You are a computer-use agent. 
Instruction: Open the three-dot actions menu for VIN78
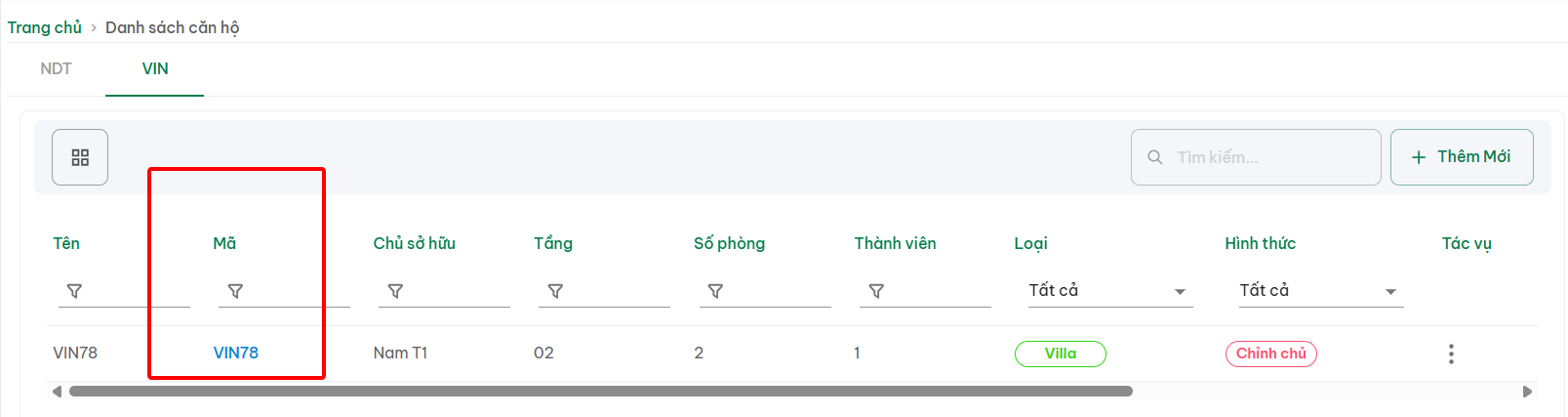point(1451,354)
